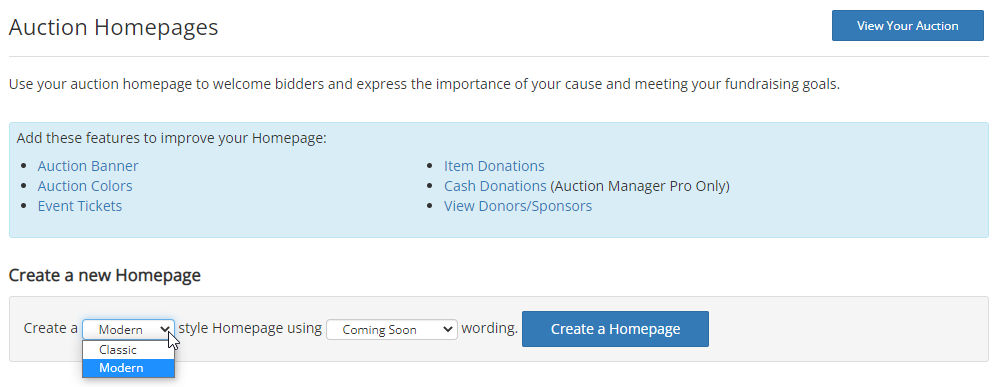The width and height of the screenshot is (1007, 387).
Task: Click the Create a new Homepage heading
Action: (x=105, y=275)
